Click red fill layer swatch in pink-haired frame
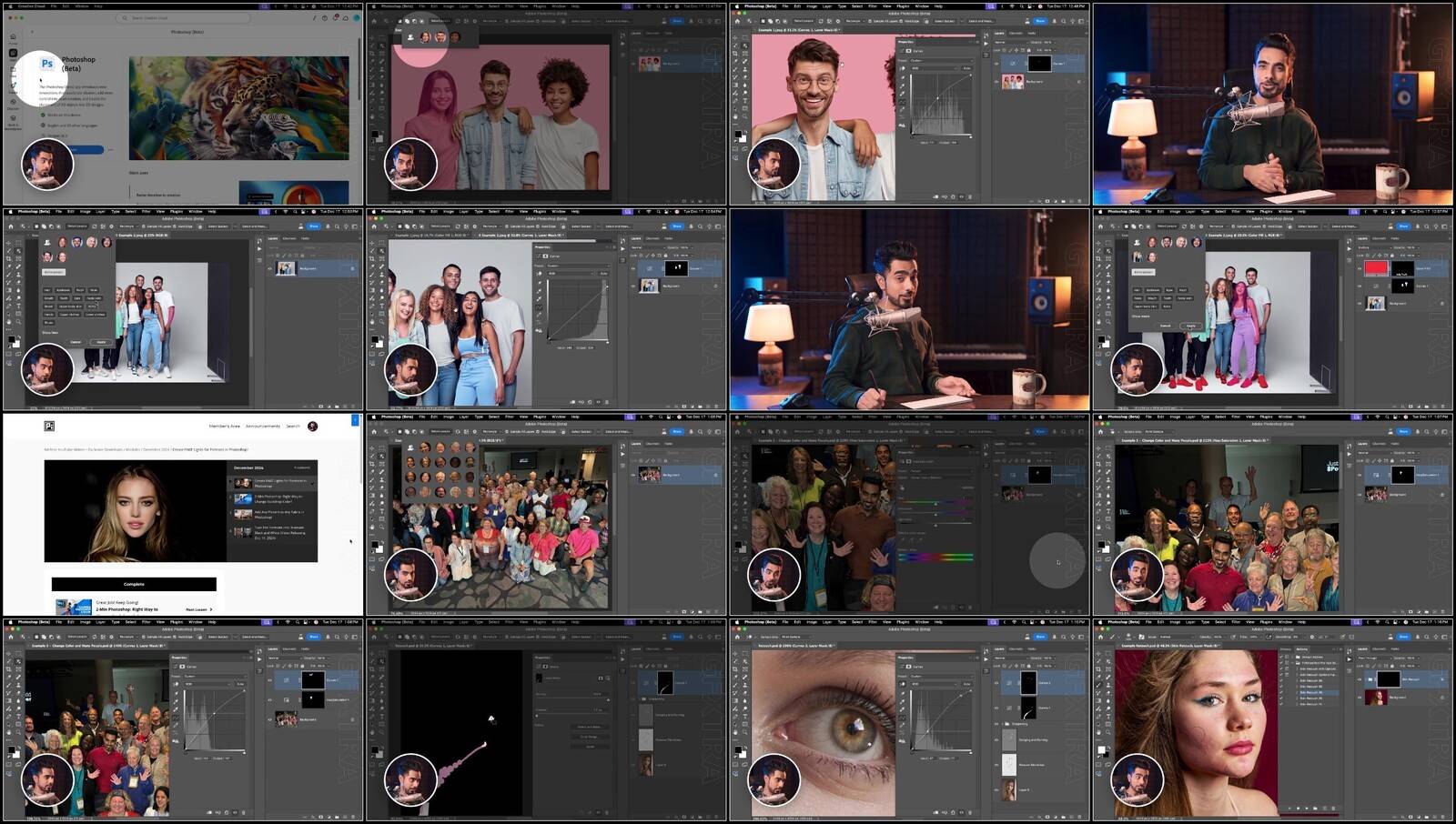 point(1376,268)
